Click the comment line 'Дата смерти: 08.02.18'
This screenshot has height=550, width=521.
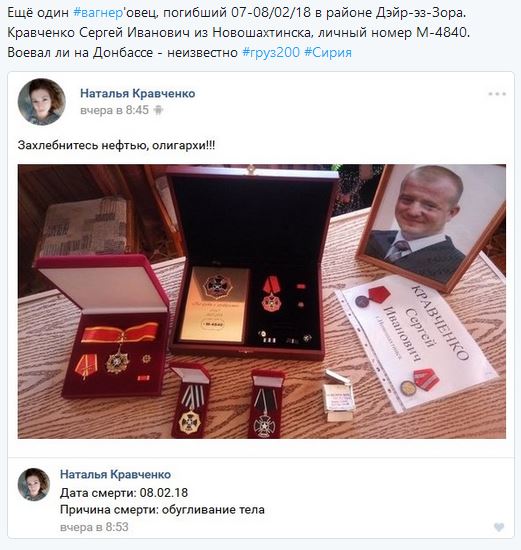pos(124,493)
